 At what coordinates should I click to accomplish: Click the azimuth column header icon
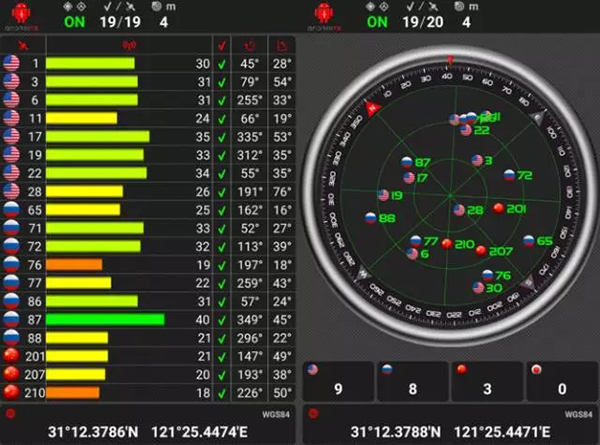pos(251,45)
